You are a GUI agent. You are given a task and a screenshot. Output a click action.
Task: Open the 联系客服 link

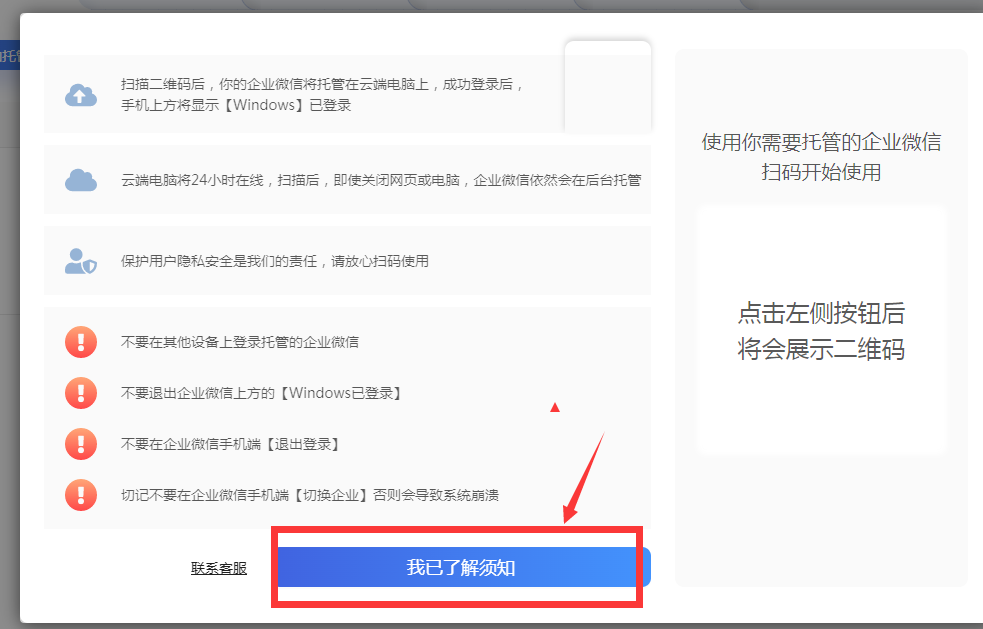(x=219, y=568)
